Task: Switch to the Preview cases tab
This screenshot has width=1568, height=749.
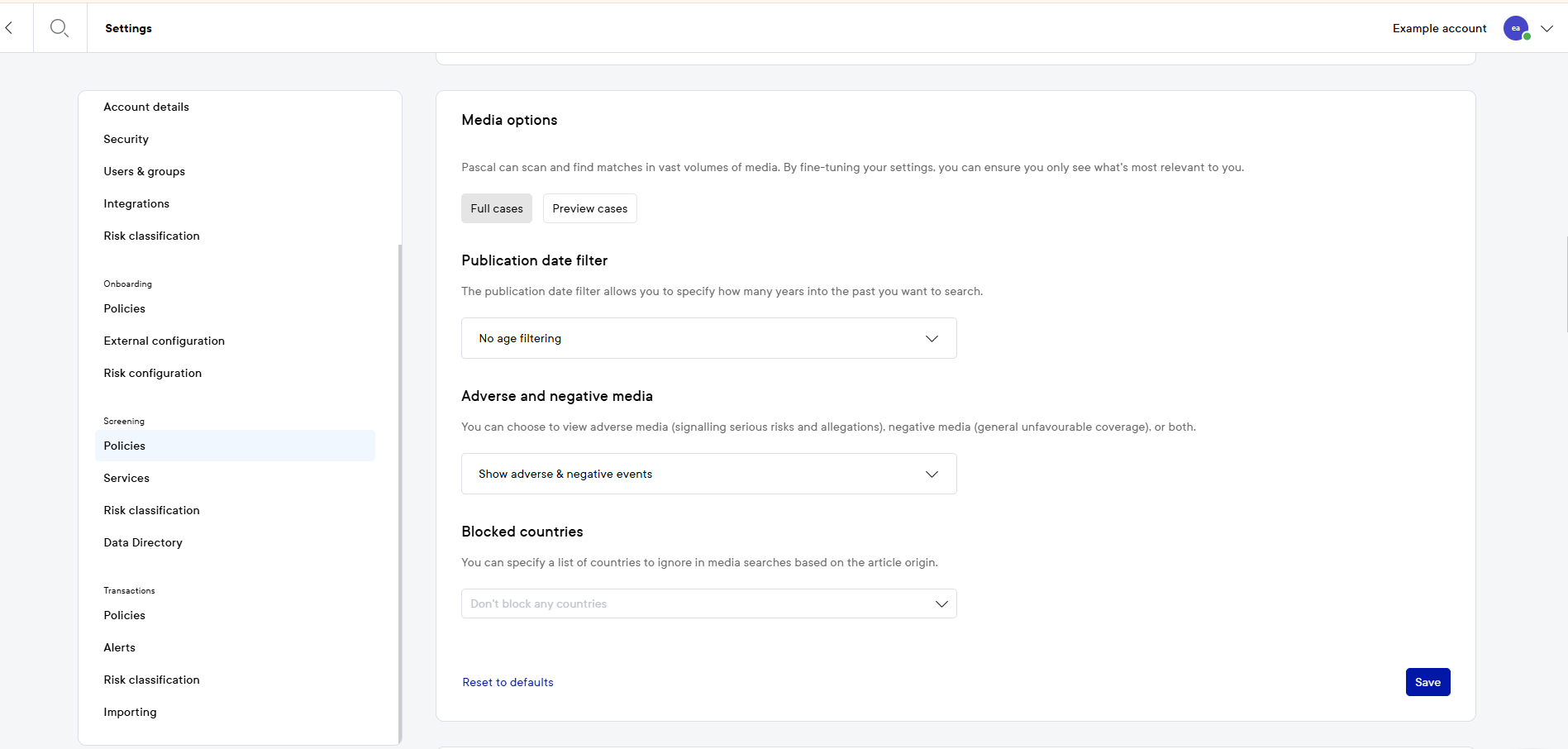Action: tap(590, 208)
